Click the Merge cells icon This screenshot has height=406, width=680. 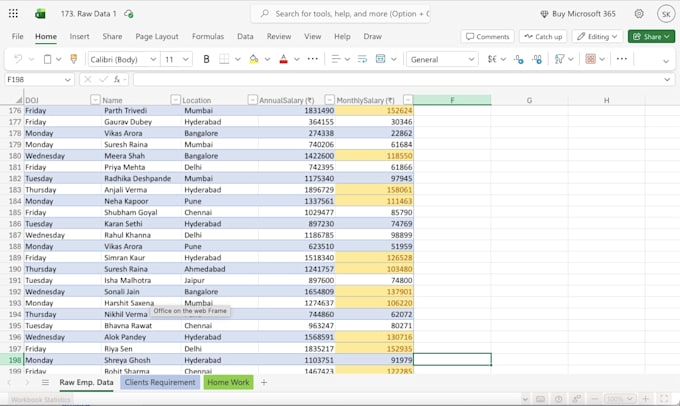point(380,59)
